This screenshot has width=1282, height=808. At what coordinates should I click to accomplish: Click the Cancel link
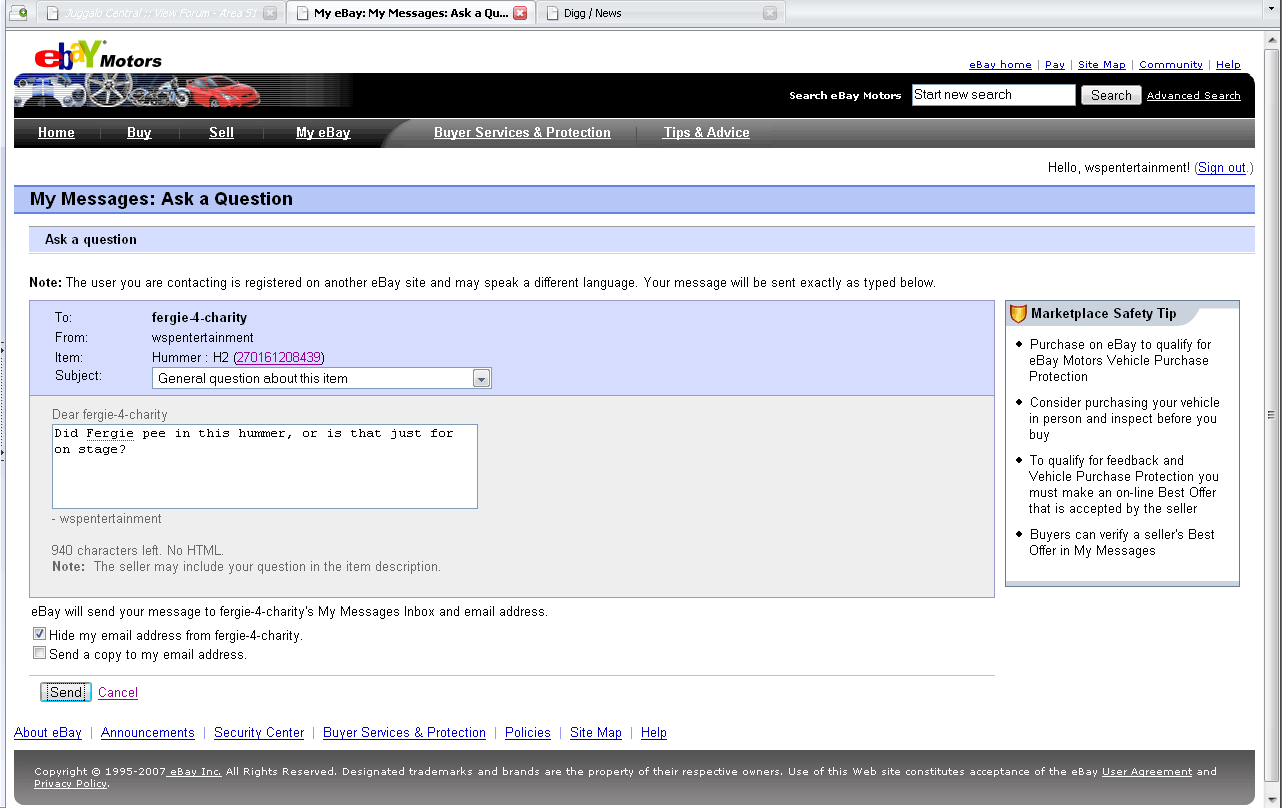(x=118, y=692)
